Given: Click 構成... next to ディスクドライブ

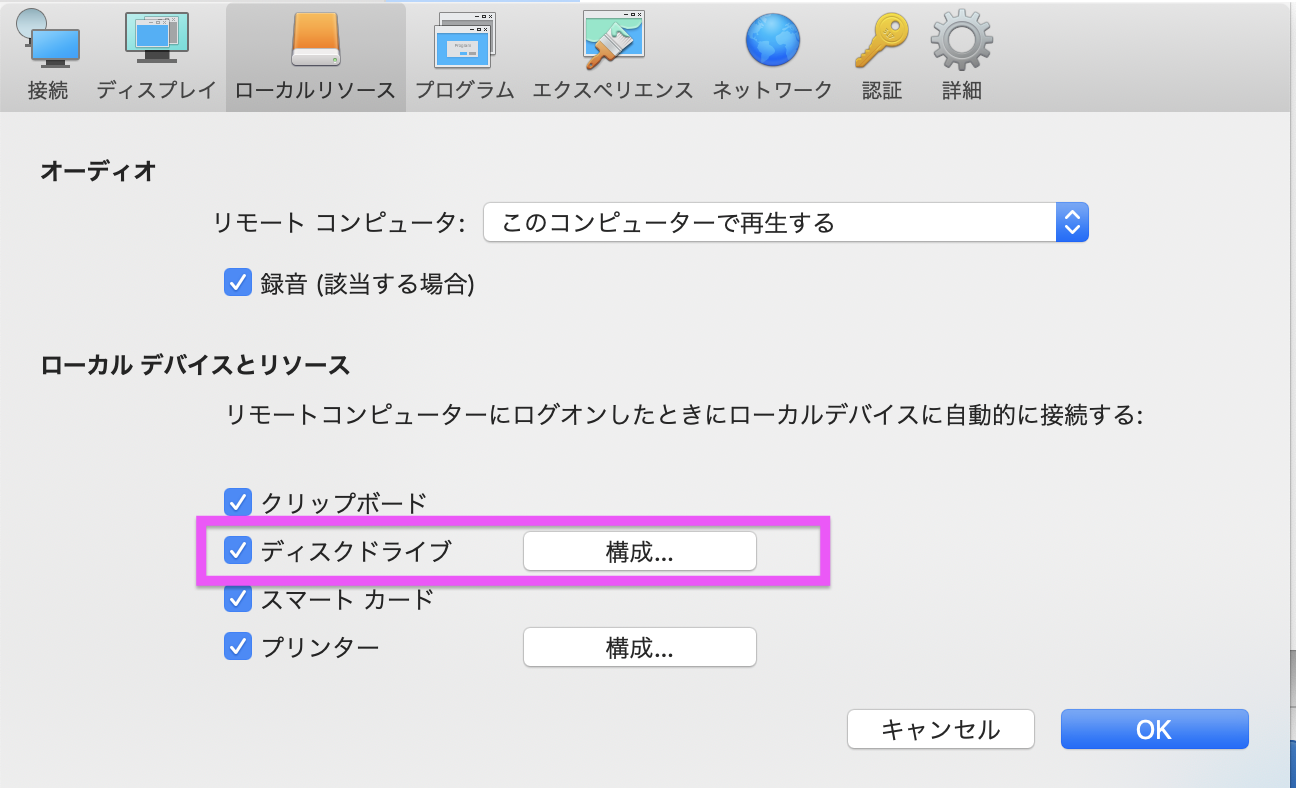Looking at the screenshot, I should pos(639,550).
